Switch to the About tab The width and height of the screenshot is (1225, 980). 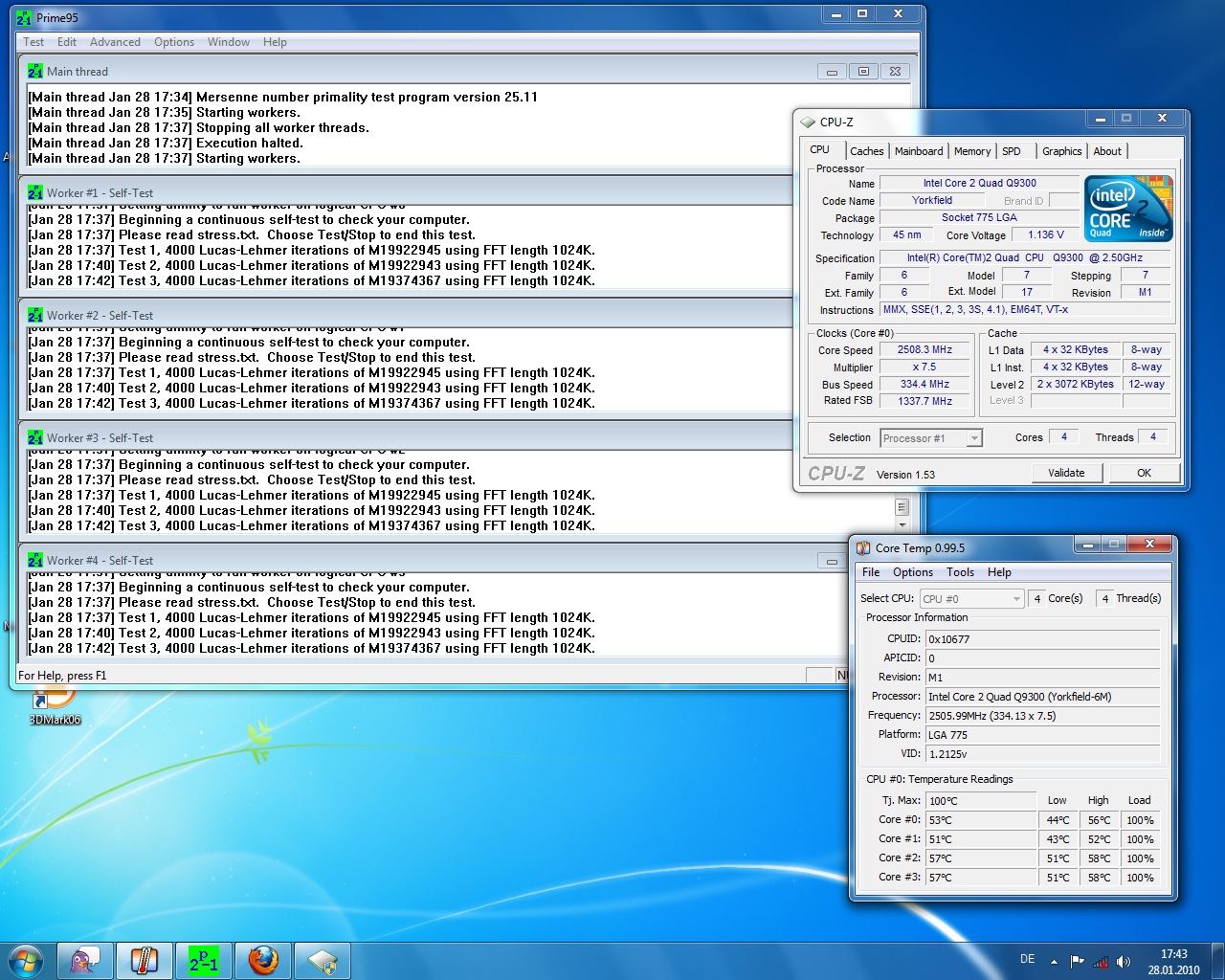pos(1107,151)
